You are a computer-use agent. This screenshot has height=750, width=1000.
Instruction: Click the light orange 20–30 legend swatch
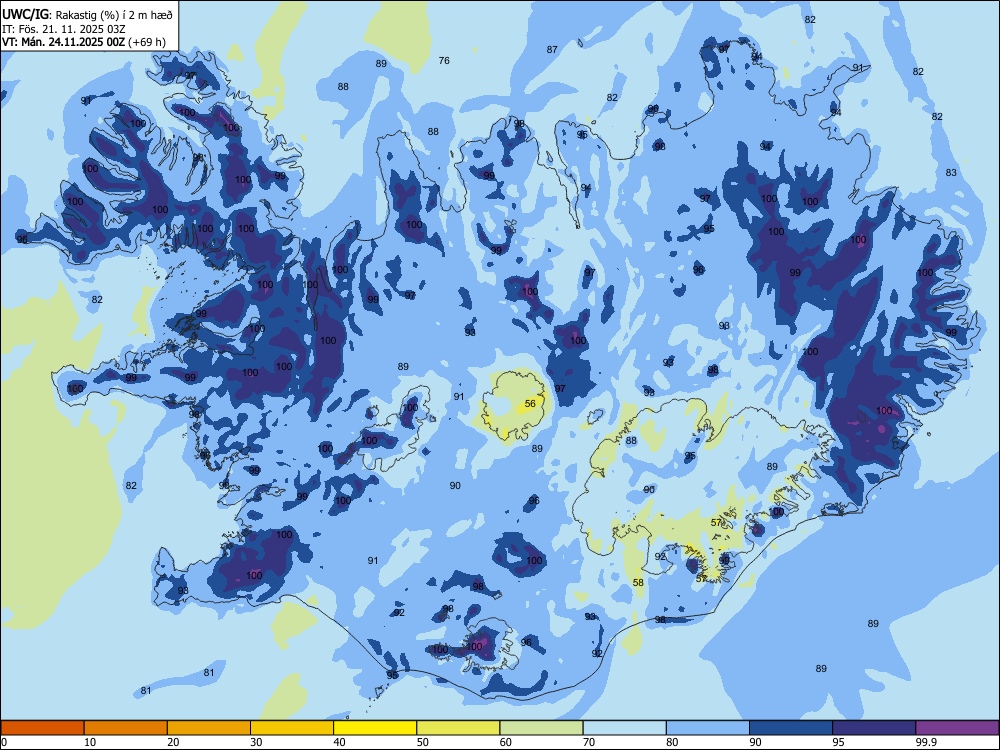point(209,728)
